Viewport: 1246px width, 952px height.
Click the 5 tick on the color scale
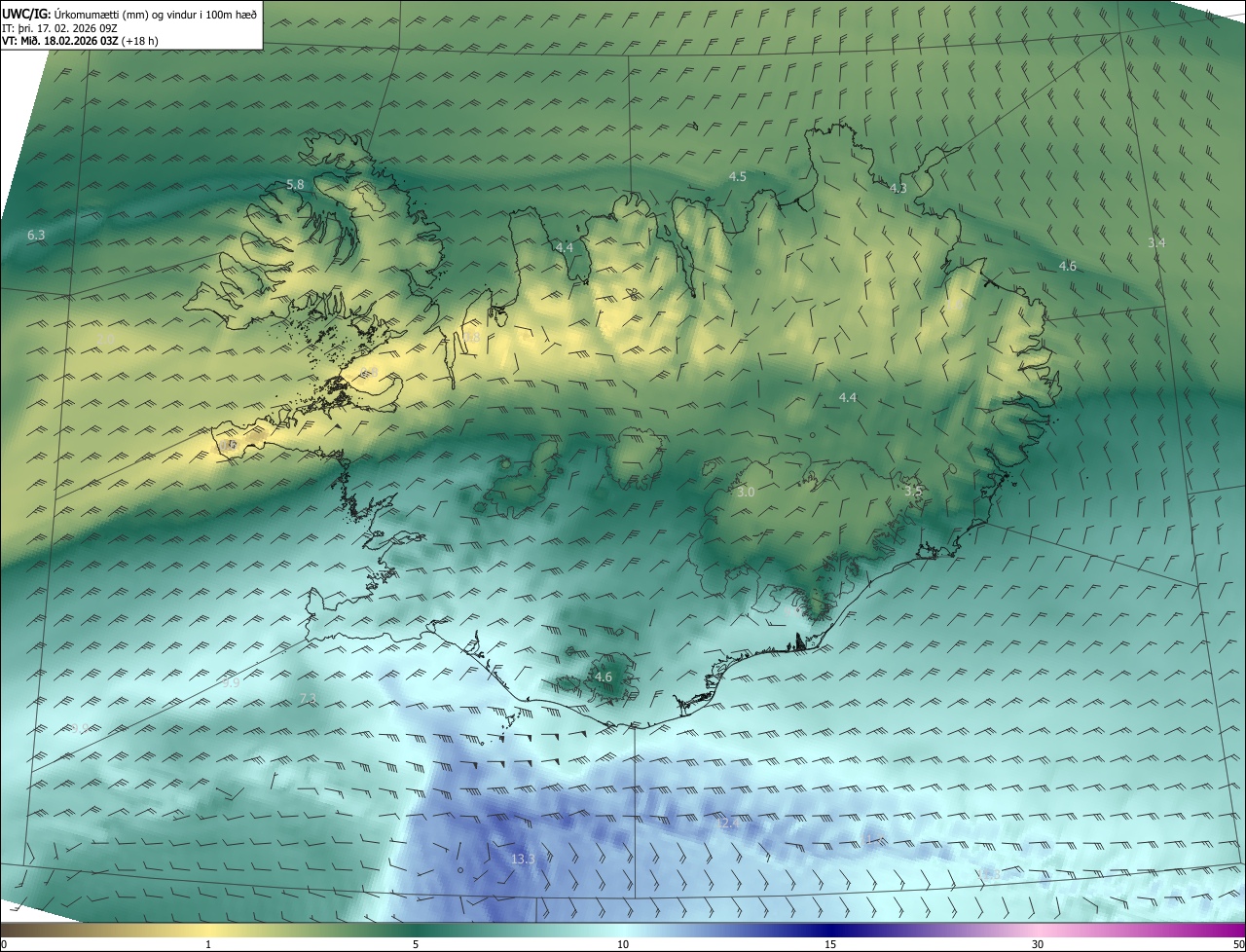416,944
